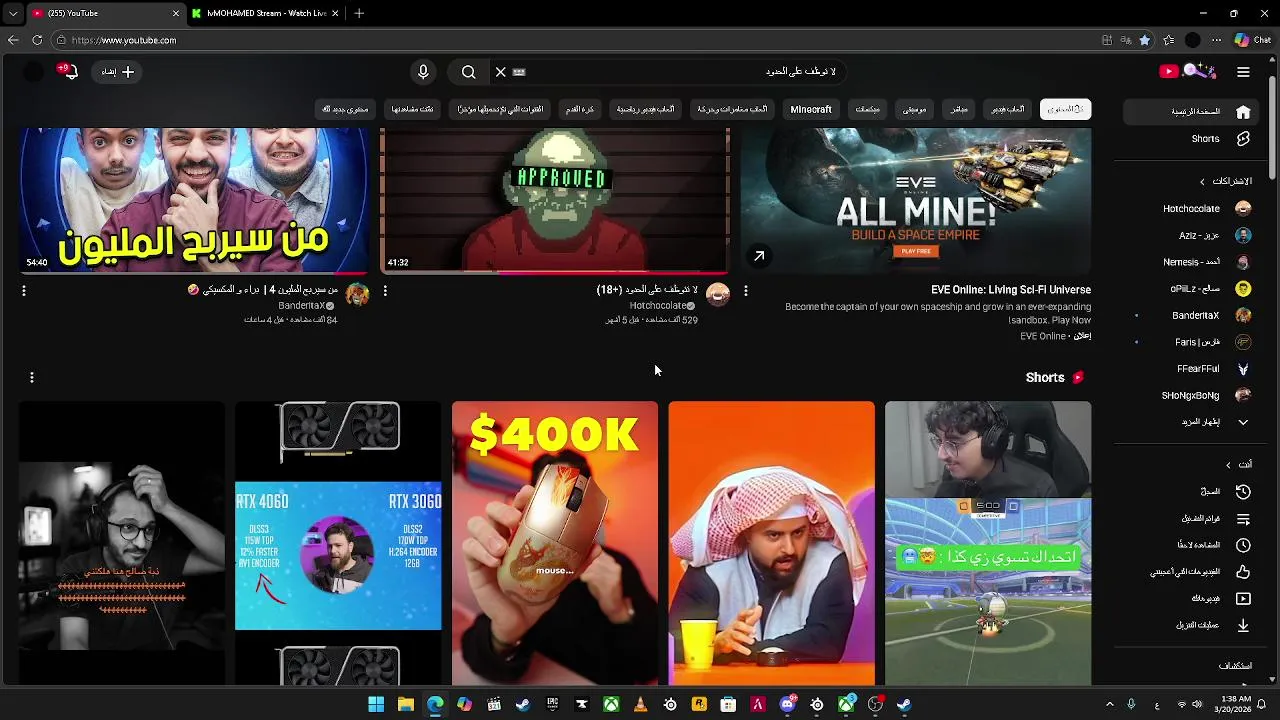Click the Create plus button

click(117, 72)
